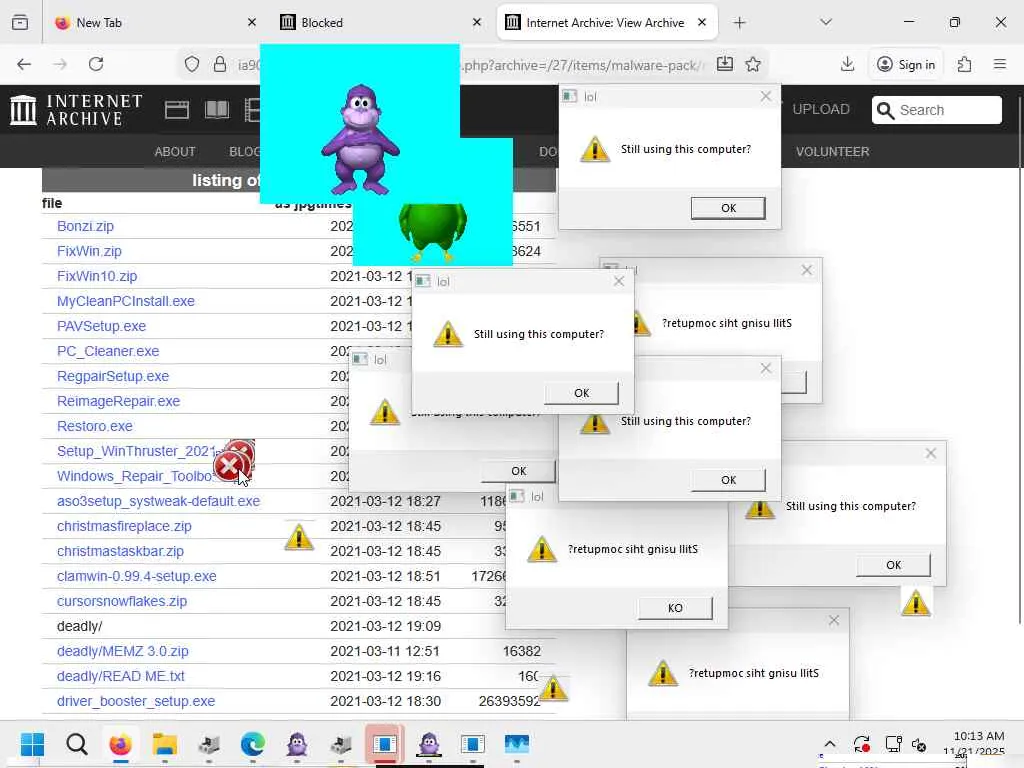Image resolution: width=1024 pixels, height=768 pixels.
Task: Open the Firefox application menu
Action: (1000, 64)
